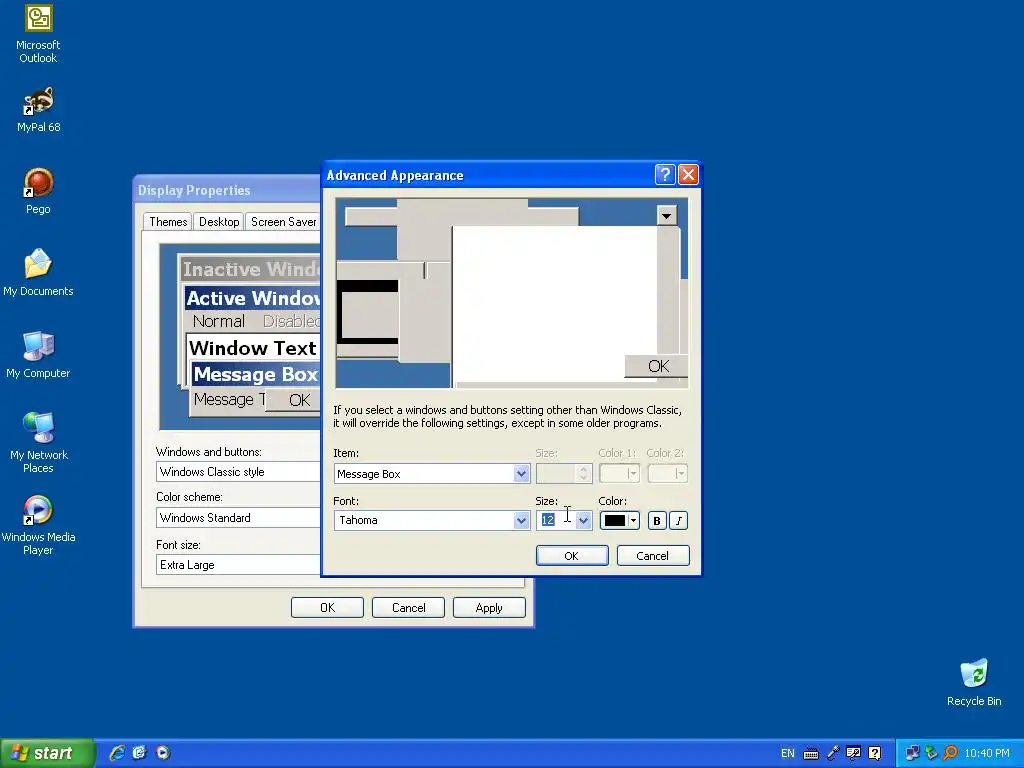Launch Windows Media Player from Quick Launch
1024x768 pixels.
tap(163, 753)
